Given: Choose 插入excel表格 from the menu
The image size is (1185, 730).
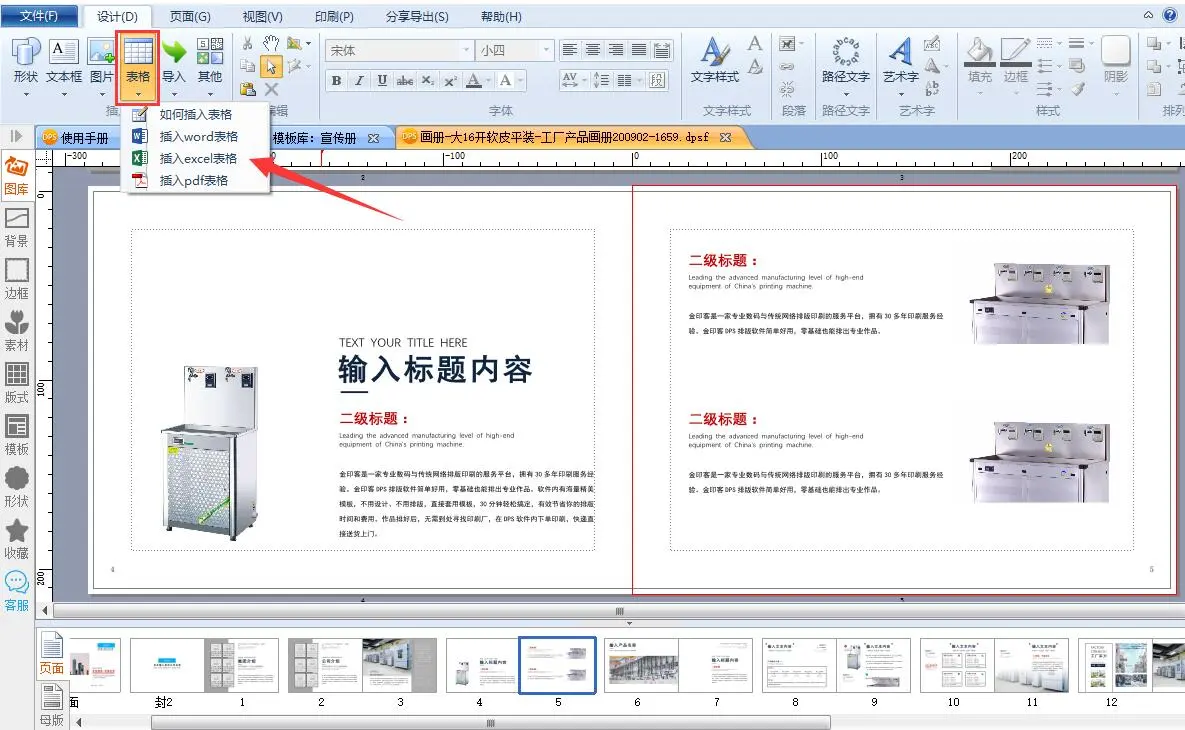Looking at the screenshot, I should coord(198,158).
